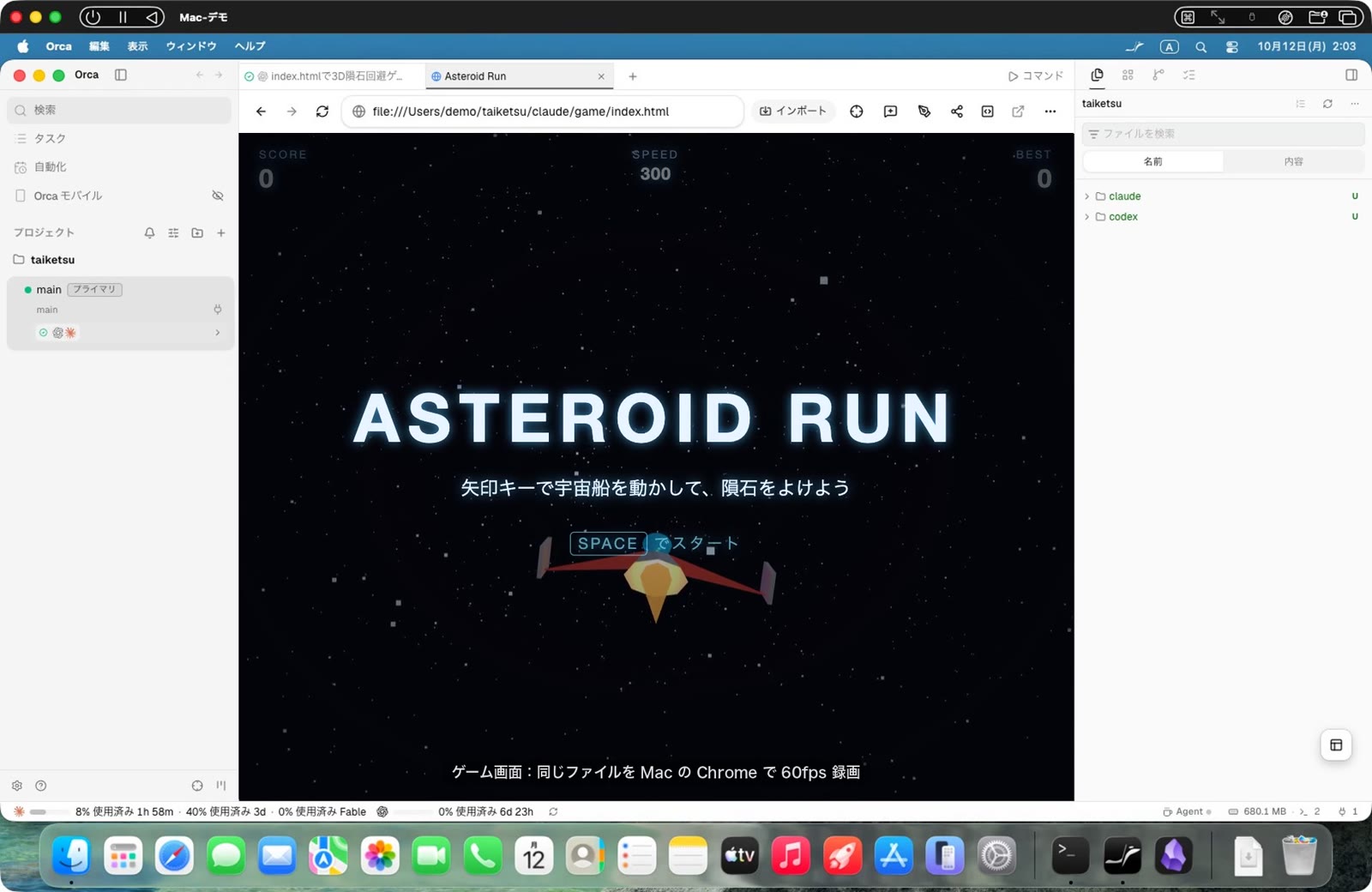Toggle the left sidebar visibility
1372x892 pixels.
click(121, 75)
